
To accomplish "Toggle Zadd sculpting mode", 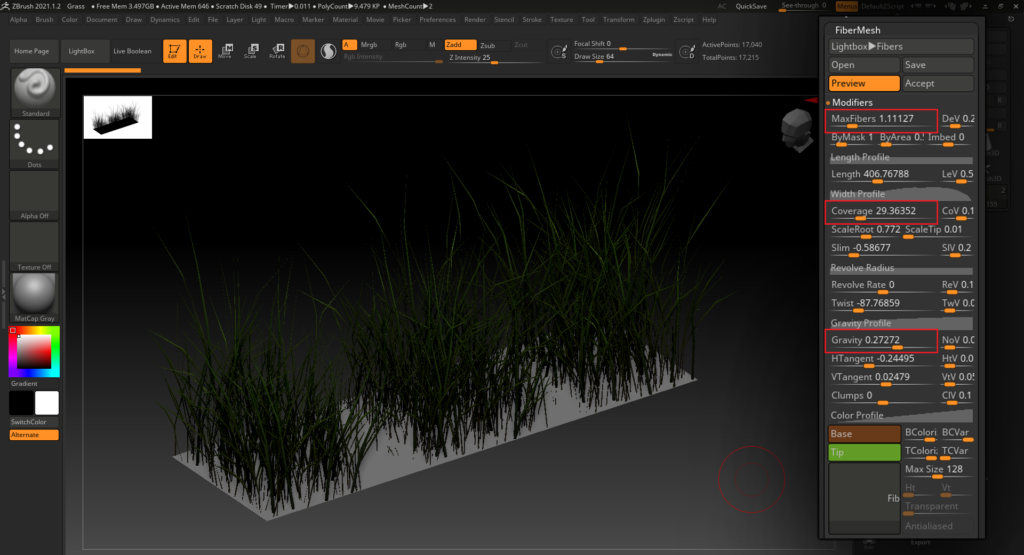I will 459,45.
